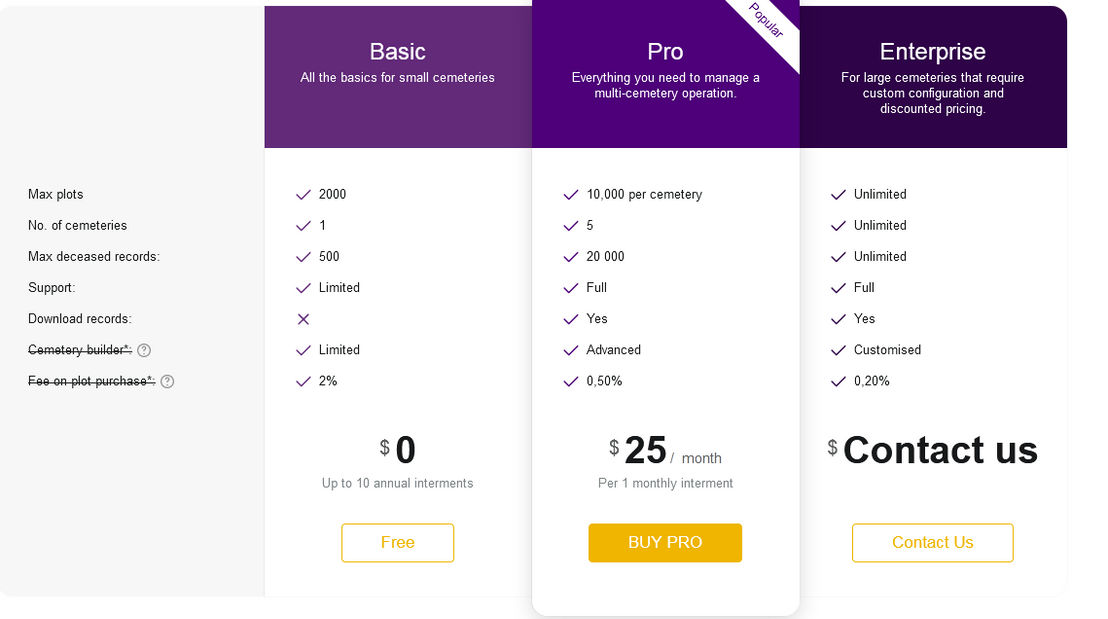Select the Basic plan header
The height and width of the screenshot is (619, 1108).
point(398,77)
